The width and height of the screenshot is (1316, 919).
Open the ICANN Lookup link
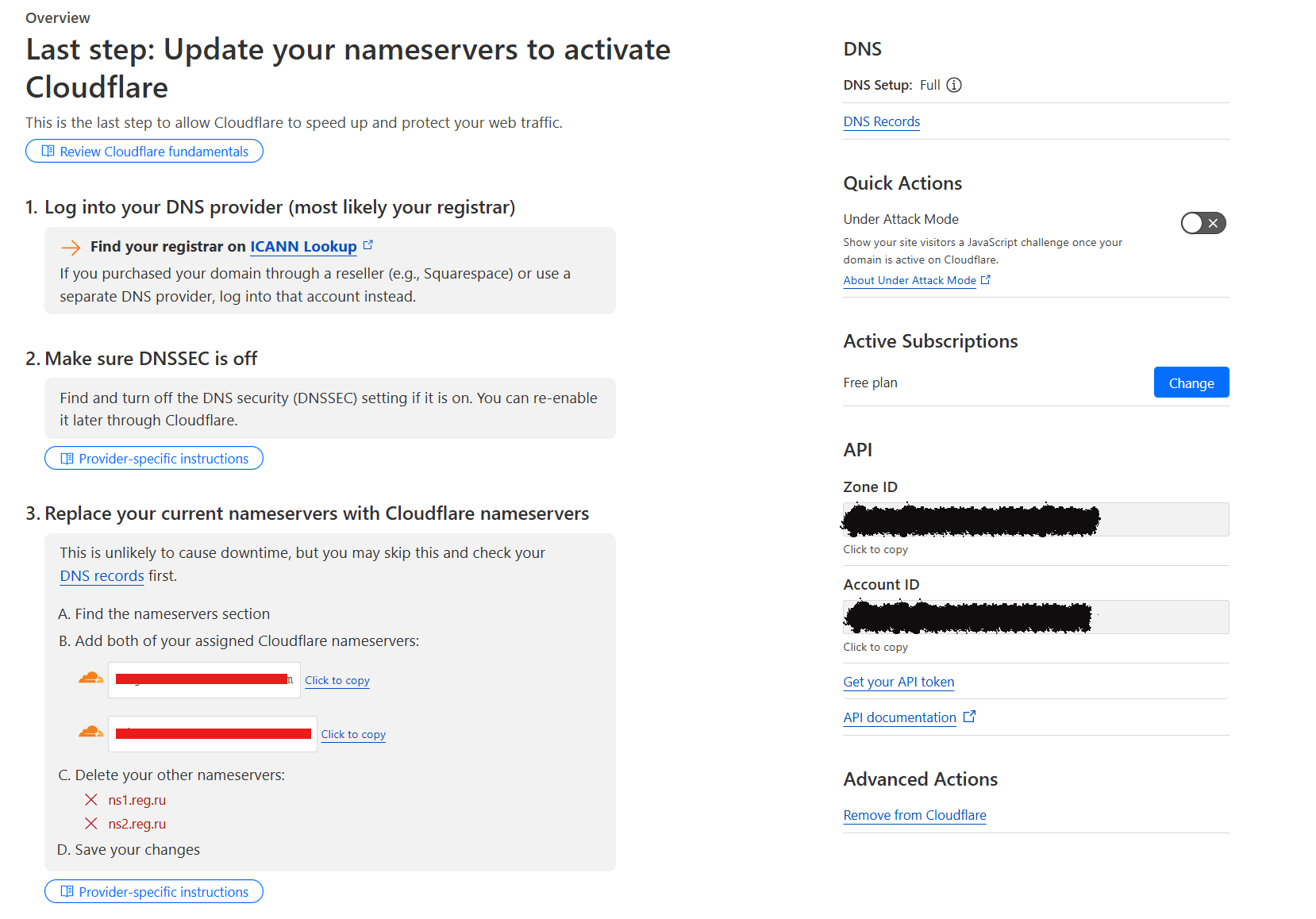303,247
